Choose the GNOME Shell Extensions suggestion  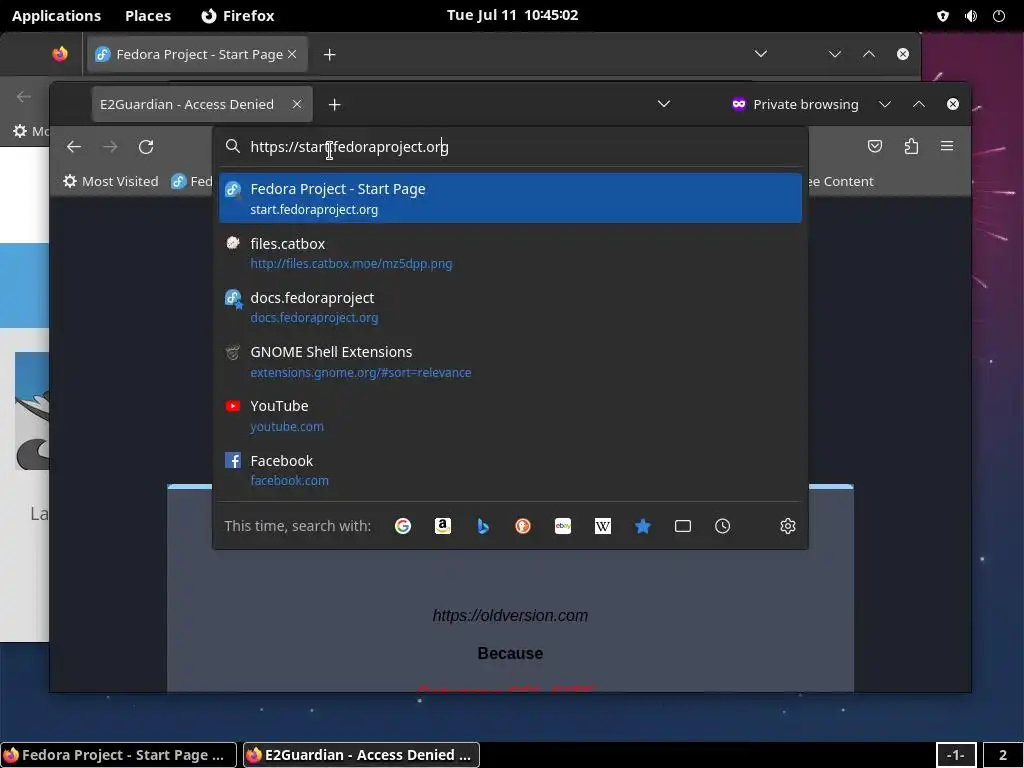click(x=510, y=361)
